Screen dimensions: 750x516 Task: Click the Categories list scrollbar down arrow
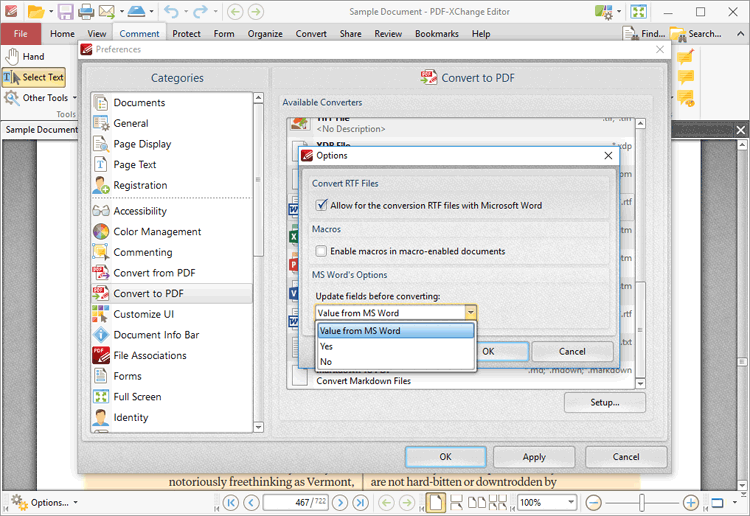[258, 427]
